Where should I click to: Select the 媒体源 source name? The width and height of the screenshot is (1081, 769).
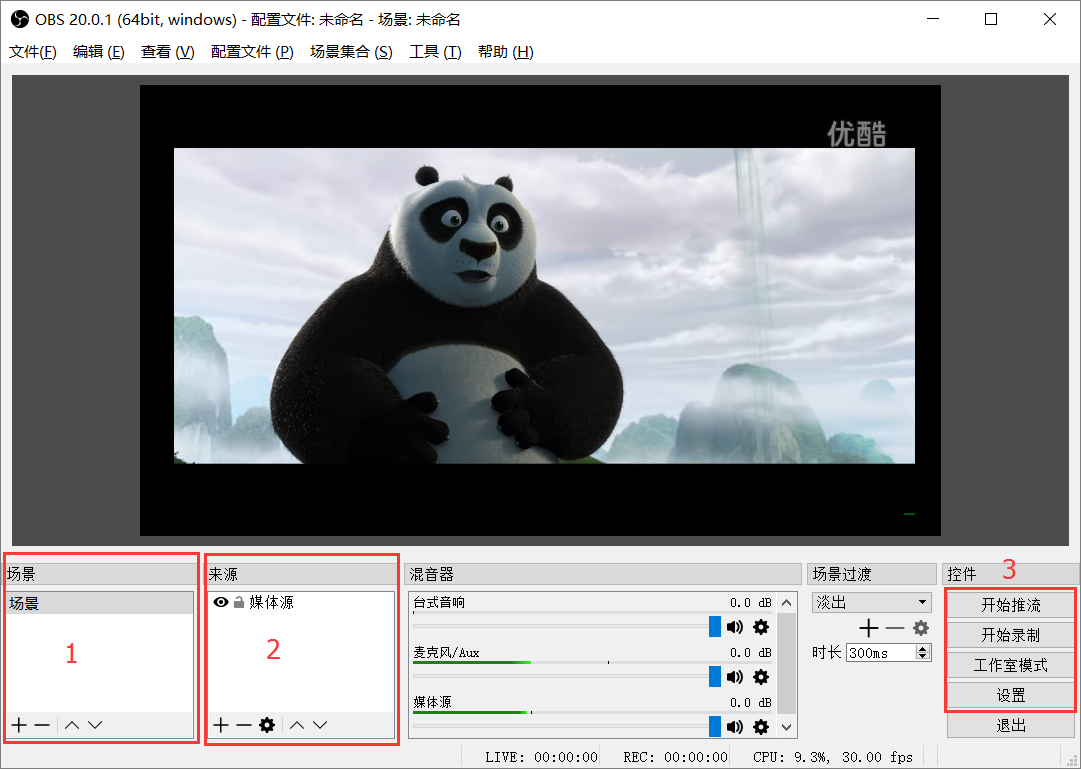[x=272, y=602]
